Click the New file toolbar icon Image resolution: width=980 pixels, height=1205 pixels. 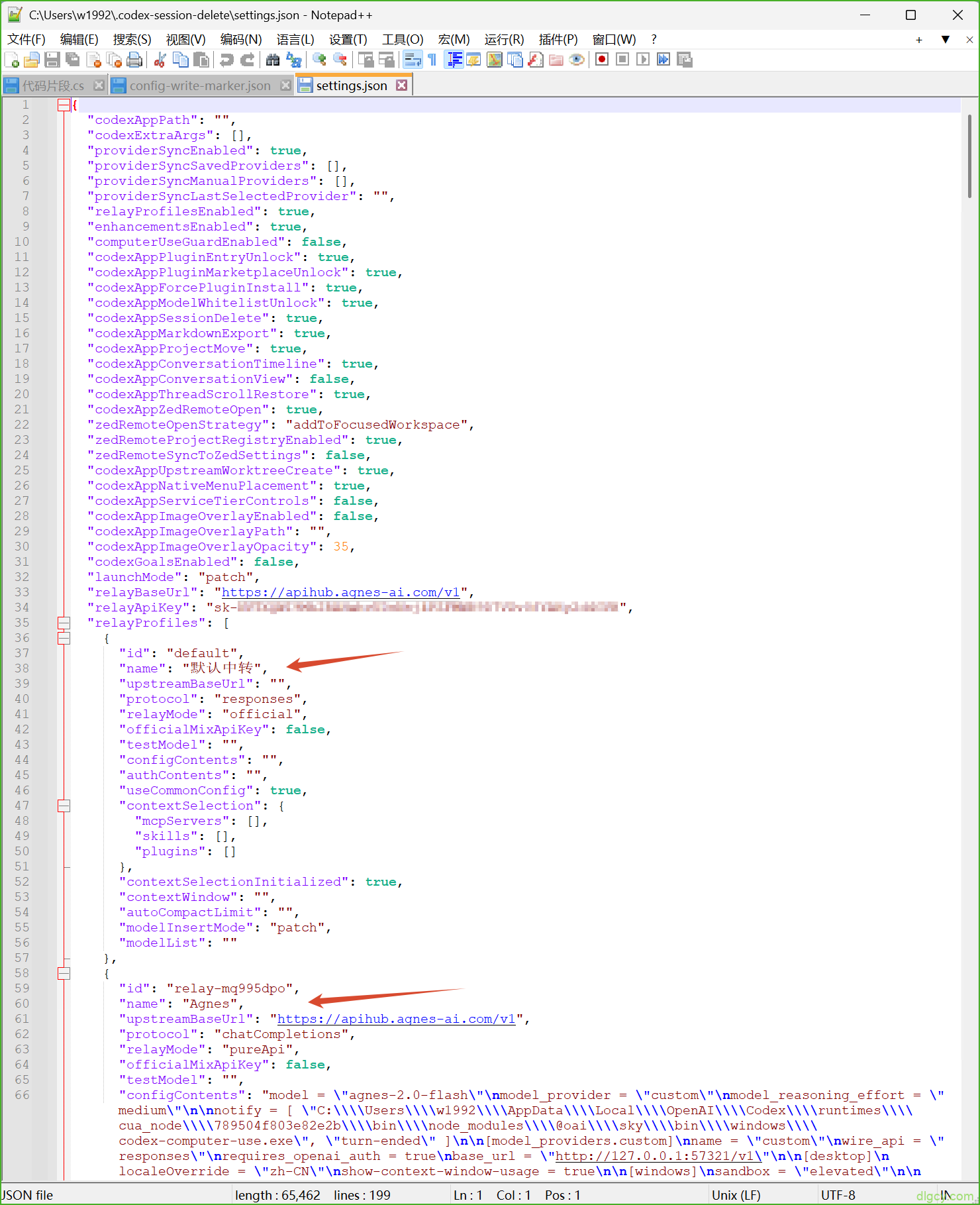click(11, 60)
